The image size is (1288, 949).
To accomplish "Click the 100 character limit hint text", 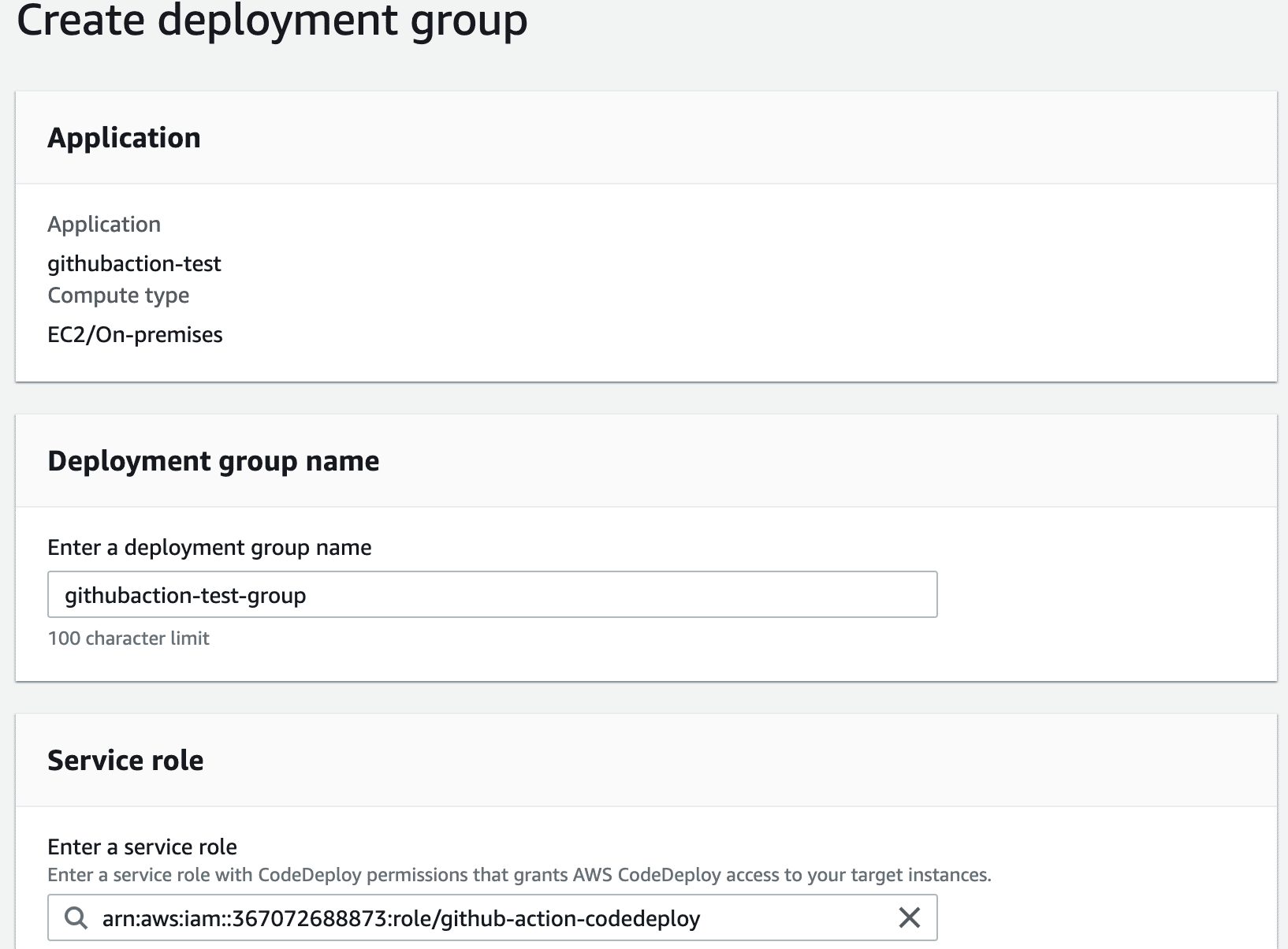I will click(128, 638).
